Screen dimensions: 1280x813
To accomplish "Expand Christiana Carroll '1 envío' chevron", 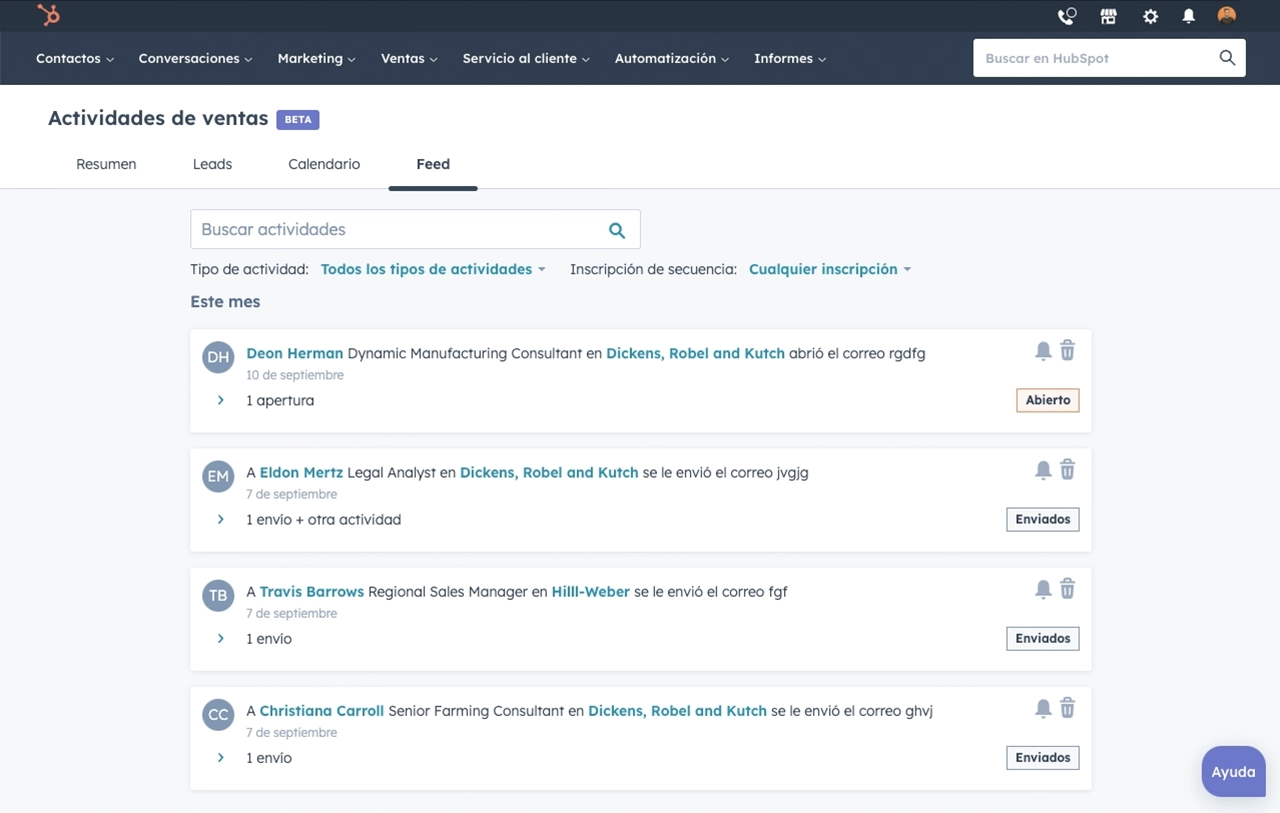I will (x=221, y=758).
